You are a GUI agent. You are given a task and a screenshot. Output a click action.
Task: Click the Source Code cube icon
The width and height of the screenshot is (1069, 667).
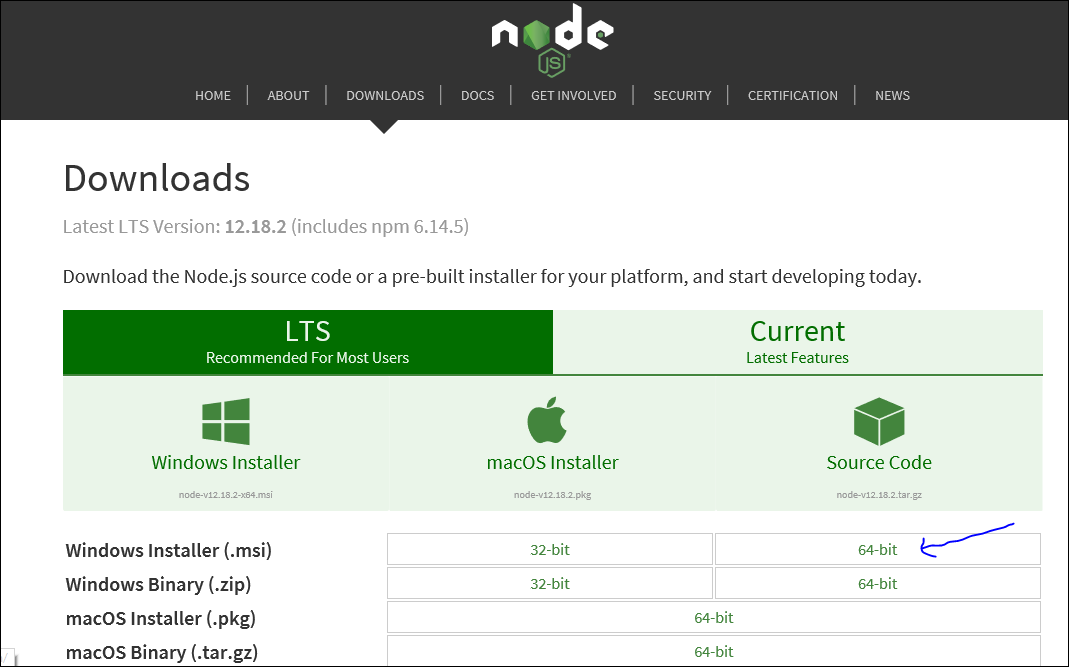[879, 421]
